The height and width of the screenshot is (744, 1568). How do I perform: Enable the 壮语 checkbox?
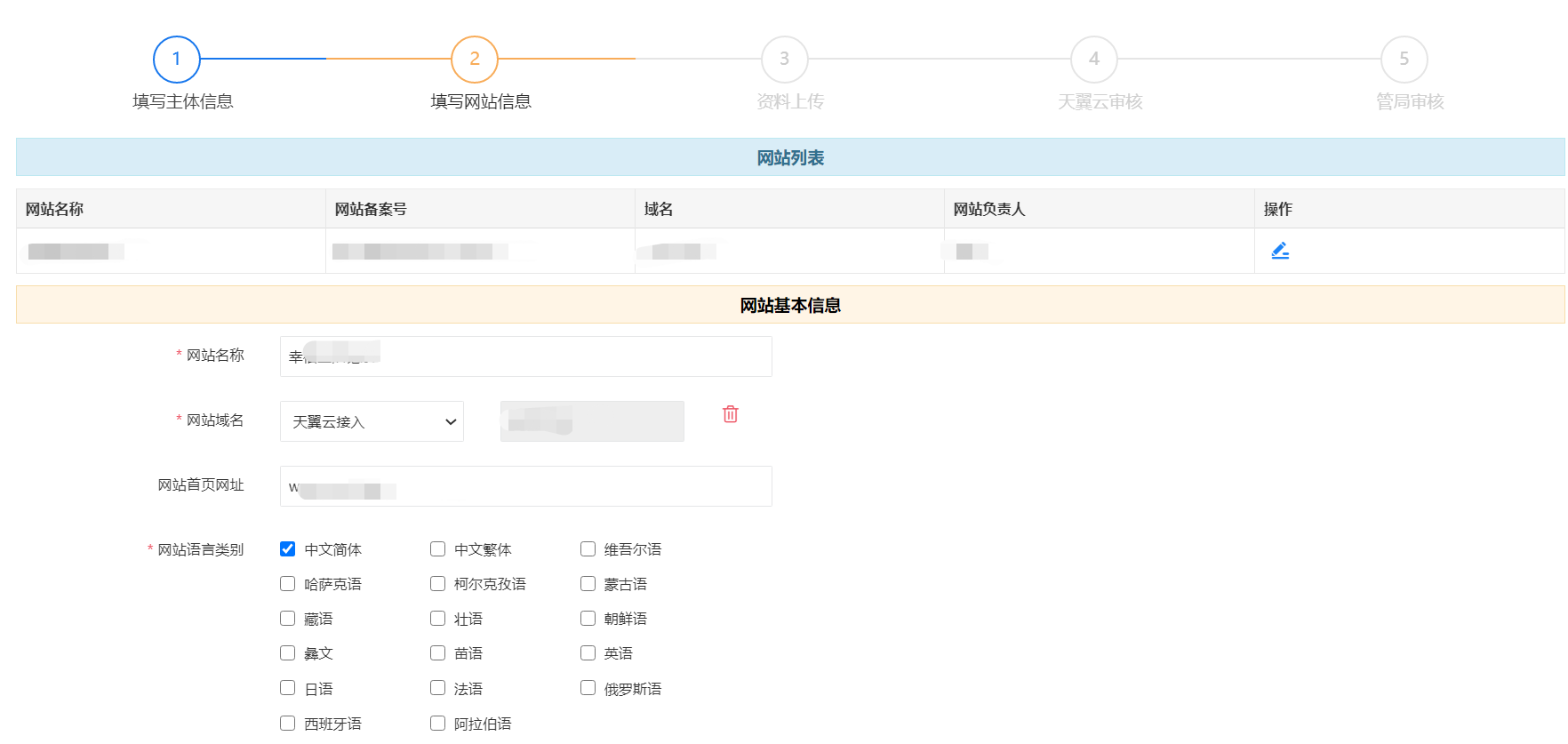(x=437, y=619)
